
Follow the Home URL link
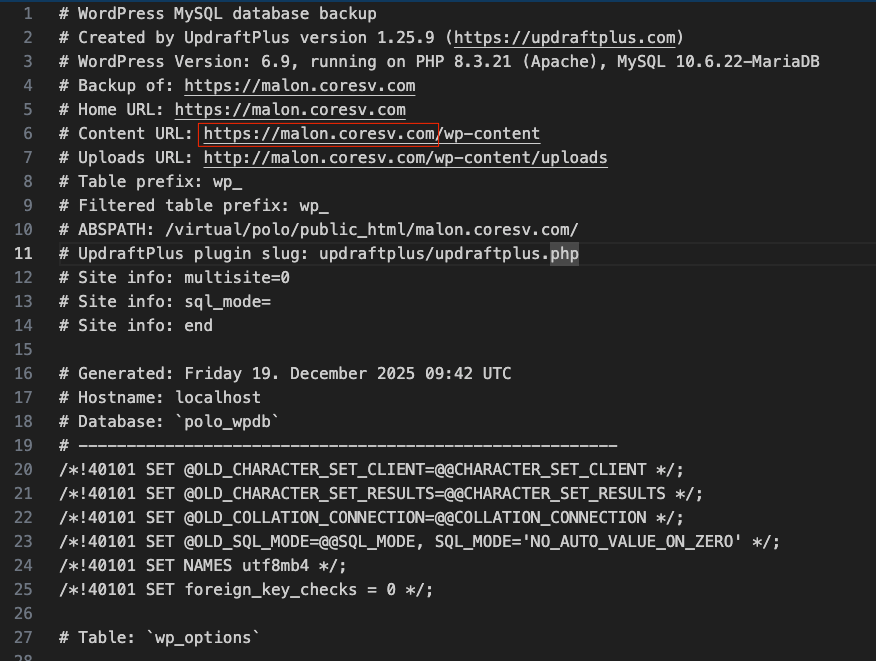click(290, 110)
